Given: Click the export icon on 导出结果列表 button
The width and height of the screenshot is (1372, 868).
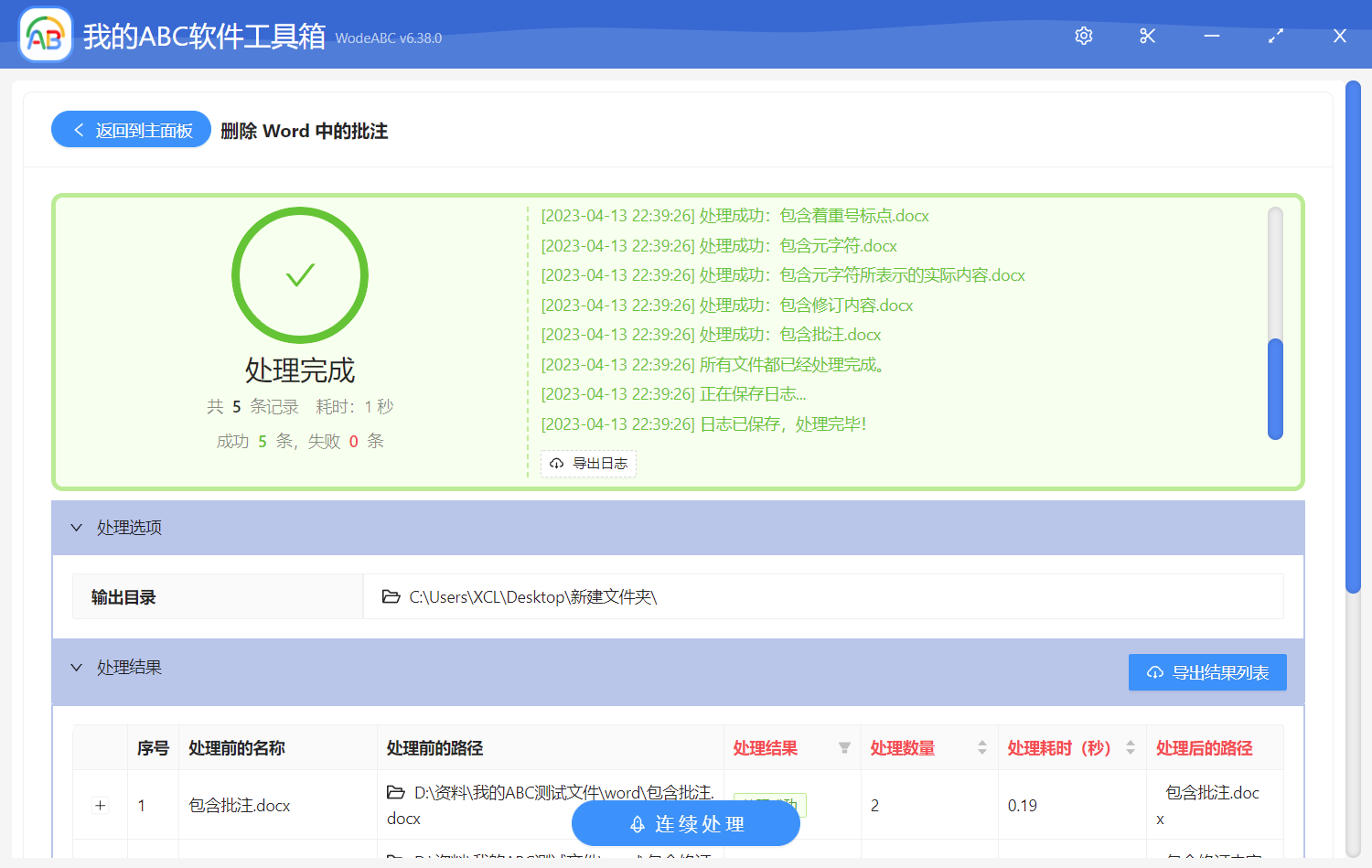Looking at the screenshot, I should click(1153, 672).
